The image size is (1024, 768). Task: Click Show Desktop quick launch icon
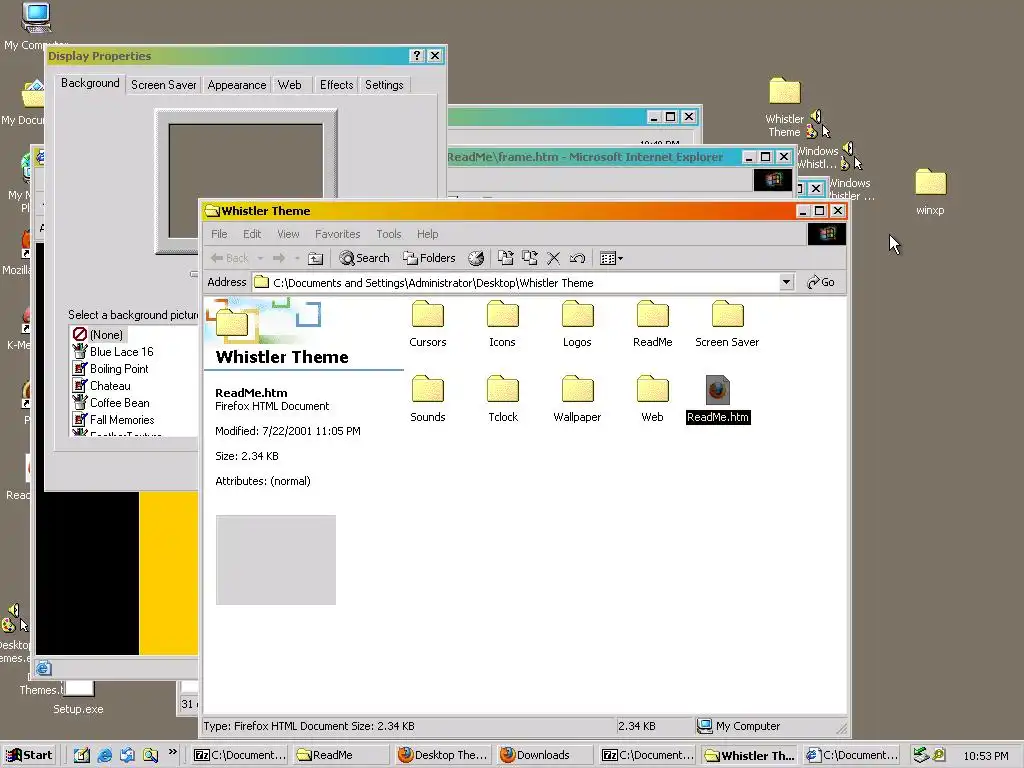[x=82, y=755]
